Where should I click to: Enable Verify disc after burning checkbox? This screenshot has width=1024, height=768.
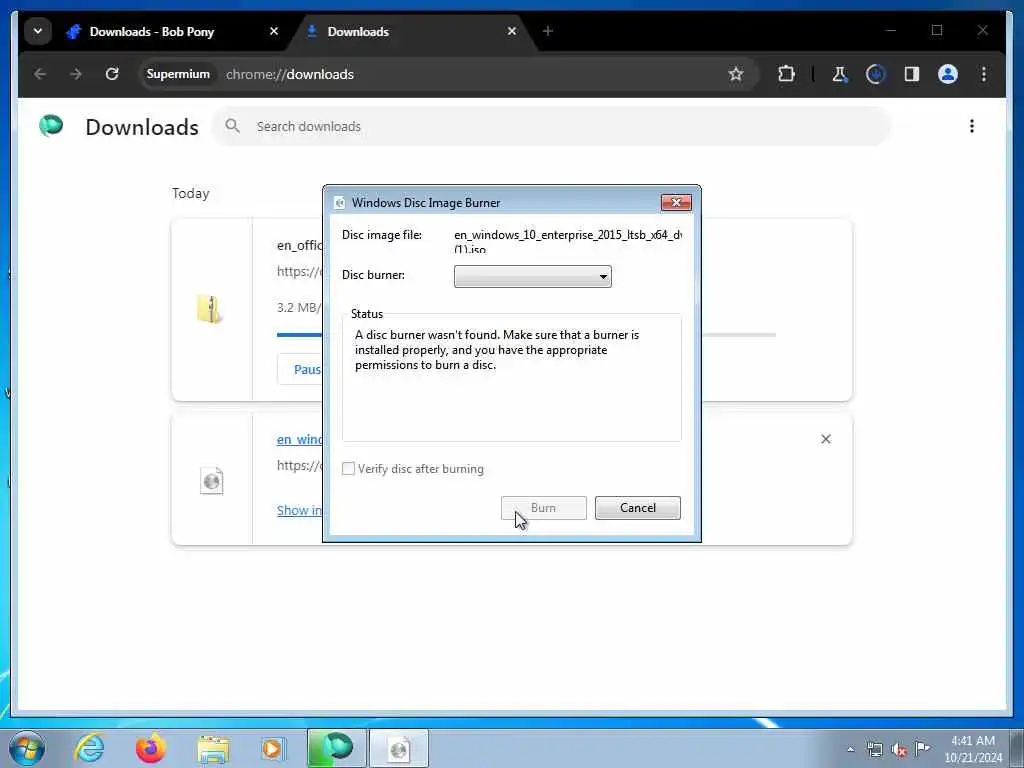(x=349, y=469)
